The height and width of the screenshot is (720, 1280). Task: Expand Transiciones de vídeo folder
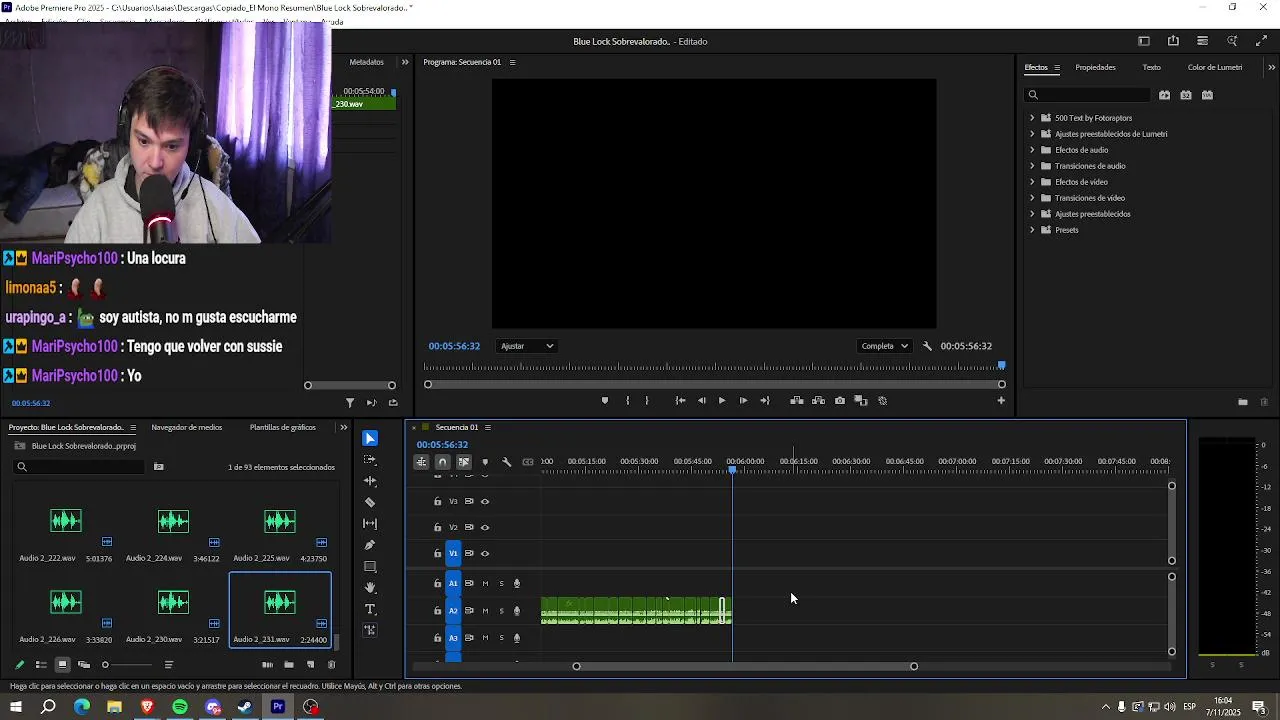(1032, 198)
